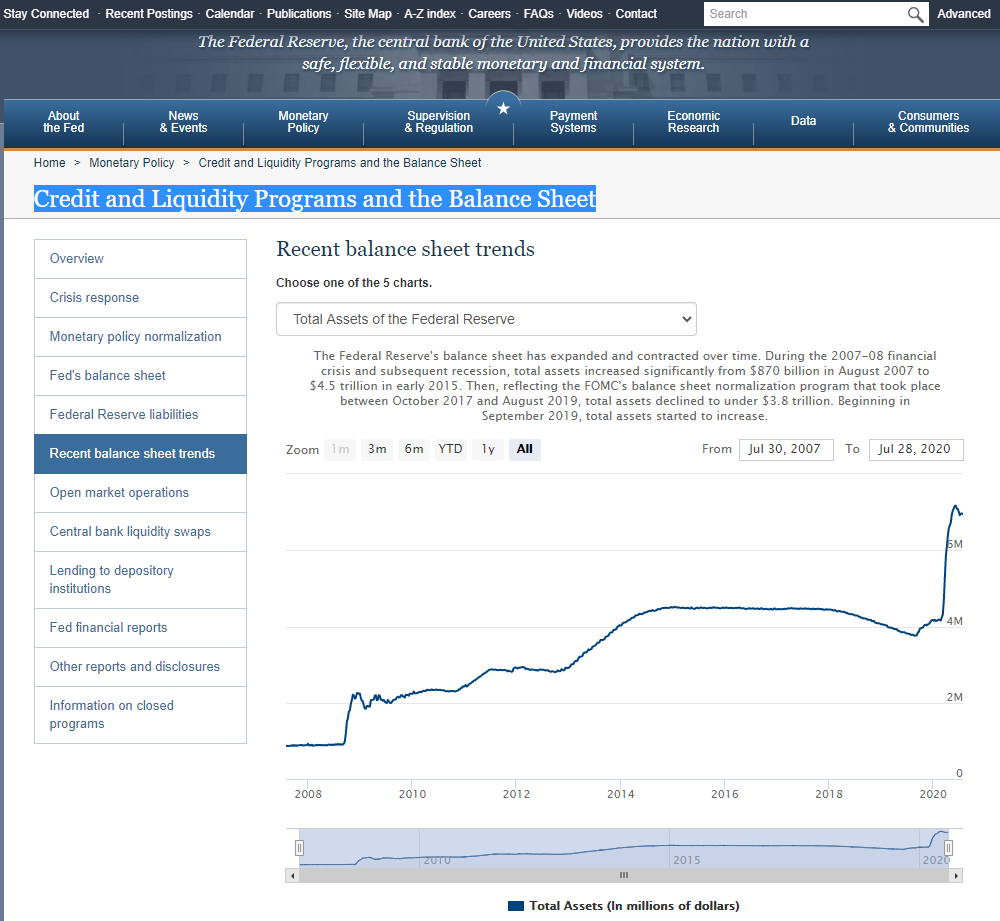Image resolution: width=1000 pixels, height=921 pixels.
Task: Open Open market operations sidebar item
Action: (x=140, y=493)
